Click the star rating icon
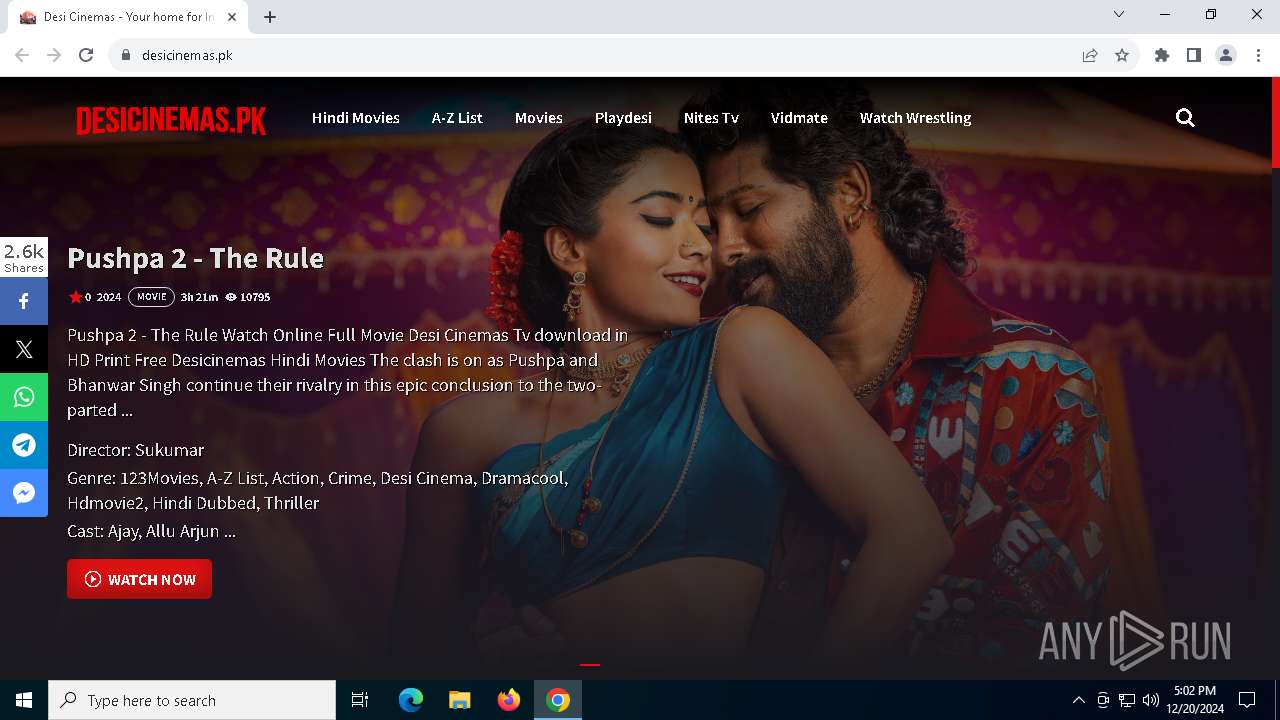 point(75,297)
